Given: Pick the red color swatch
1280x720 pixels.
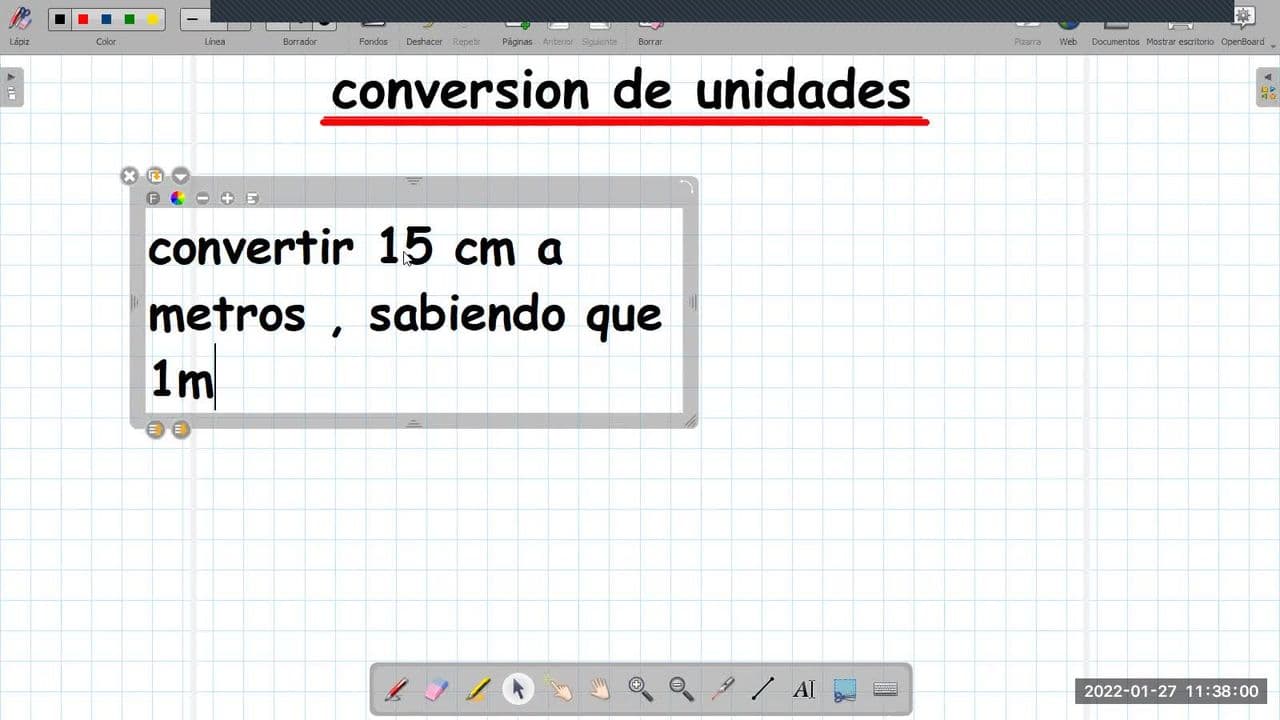Looking at the screenshot, I should (81, 18).
